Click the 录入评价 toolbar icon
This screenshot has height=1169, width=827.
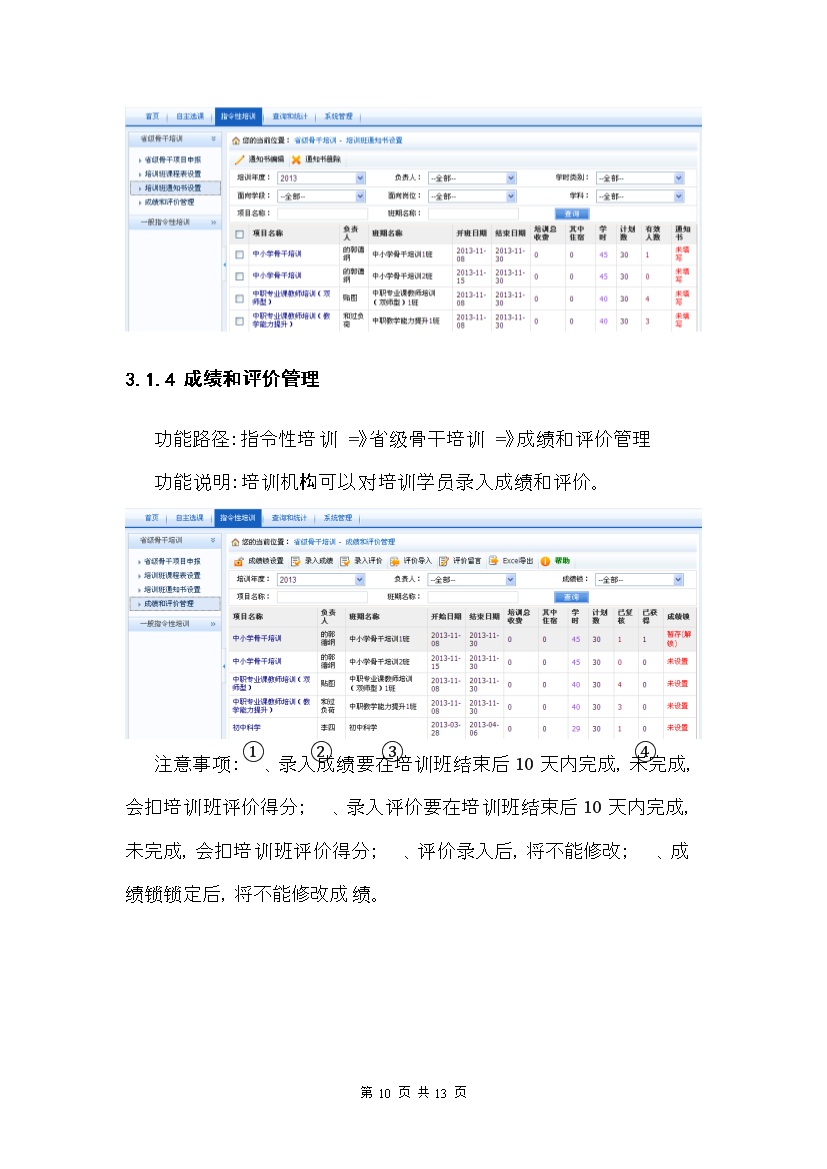(x=344, y=561)
